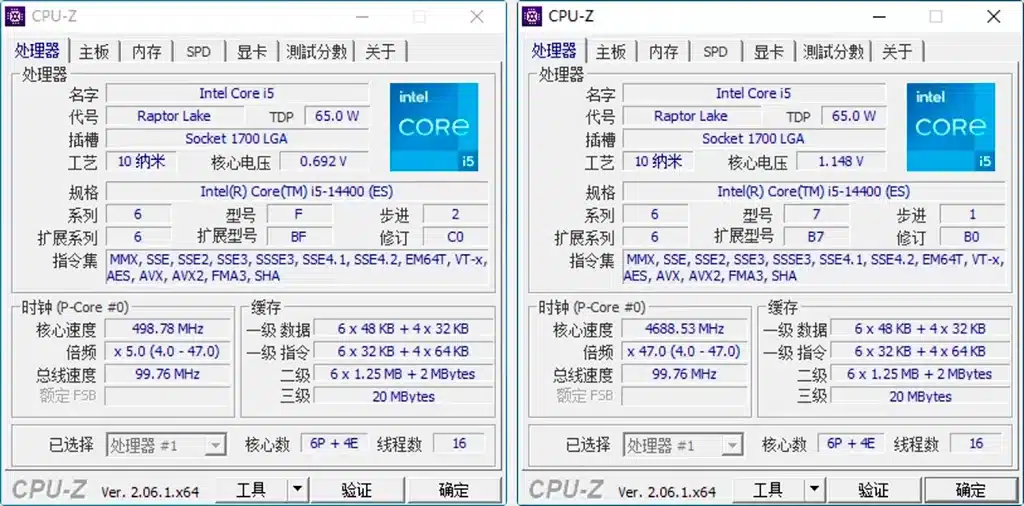
Task: Click i5-14400 (ES) specification in right window
Action: (813, 191)
